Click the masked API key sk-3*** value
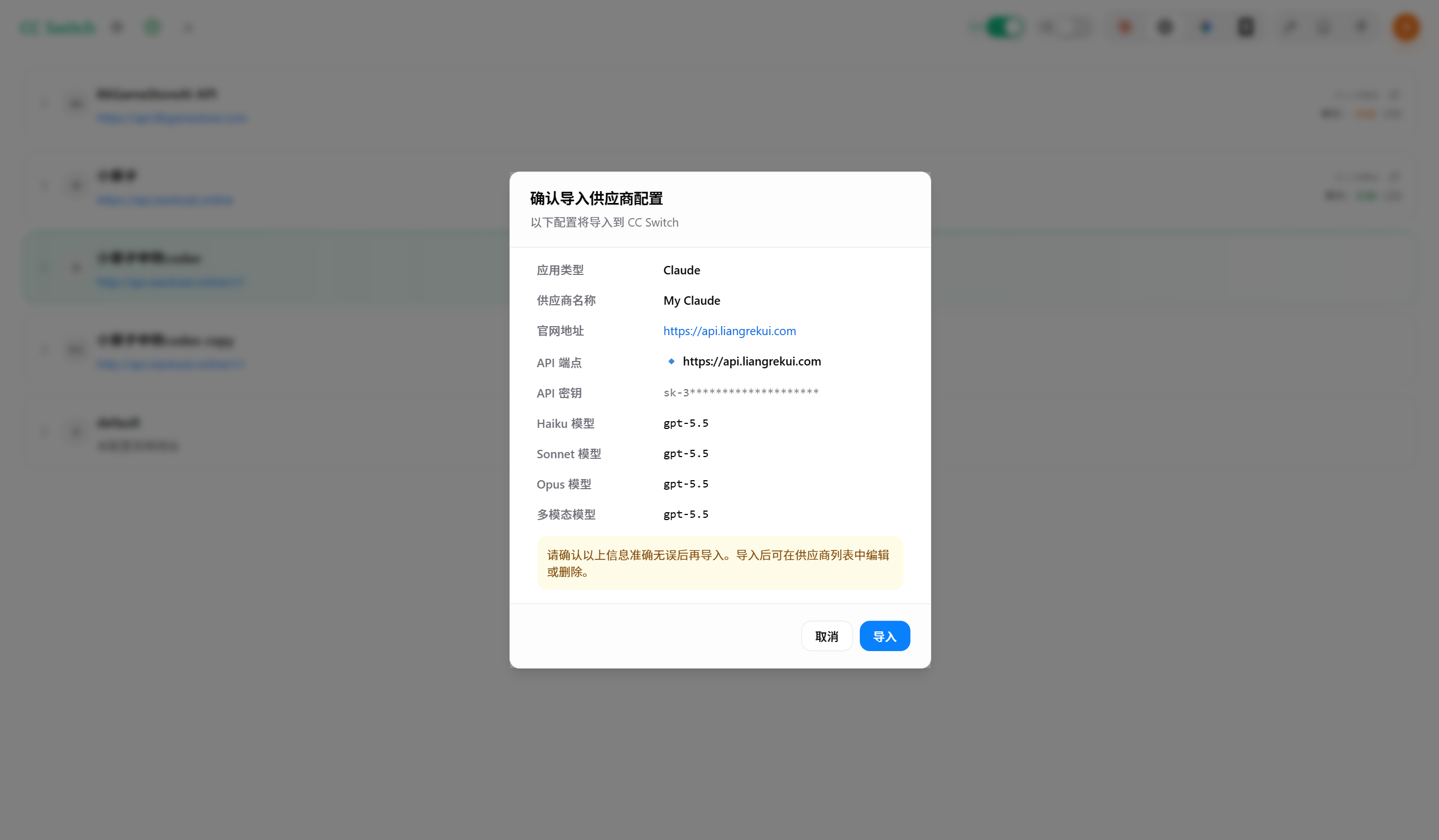The image size is (1439, 840). pyautogui.click(x=741, y=392)
